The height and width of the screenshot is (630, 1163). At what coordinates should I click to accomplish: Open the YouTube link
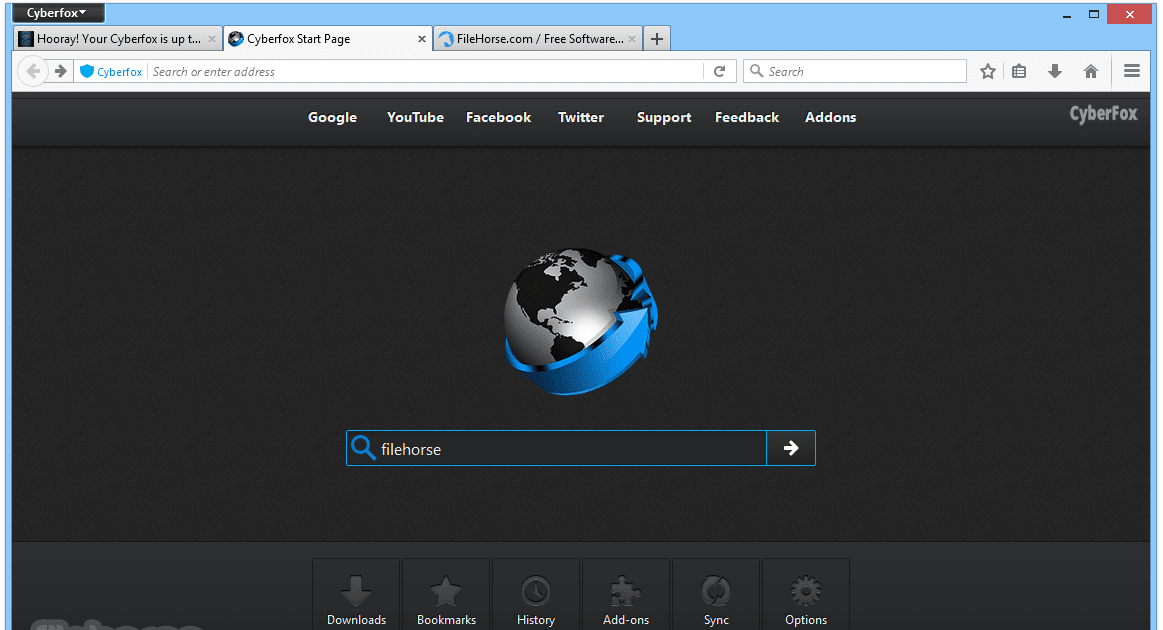415,117
